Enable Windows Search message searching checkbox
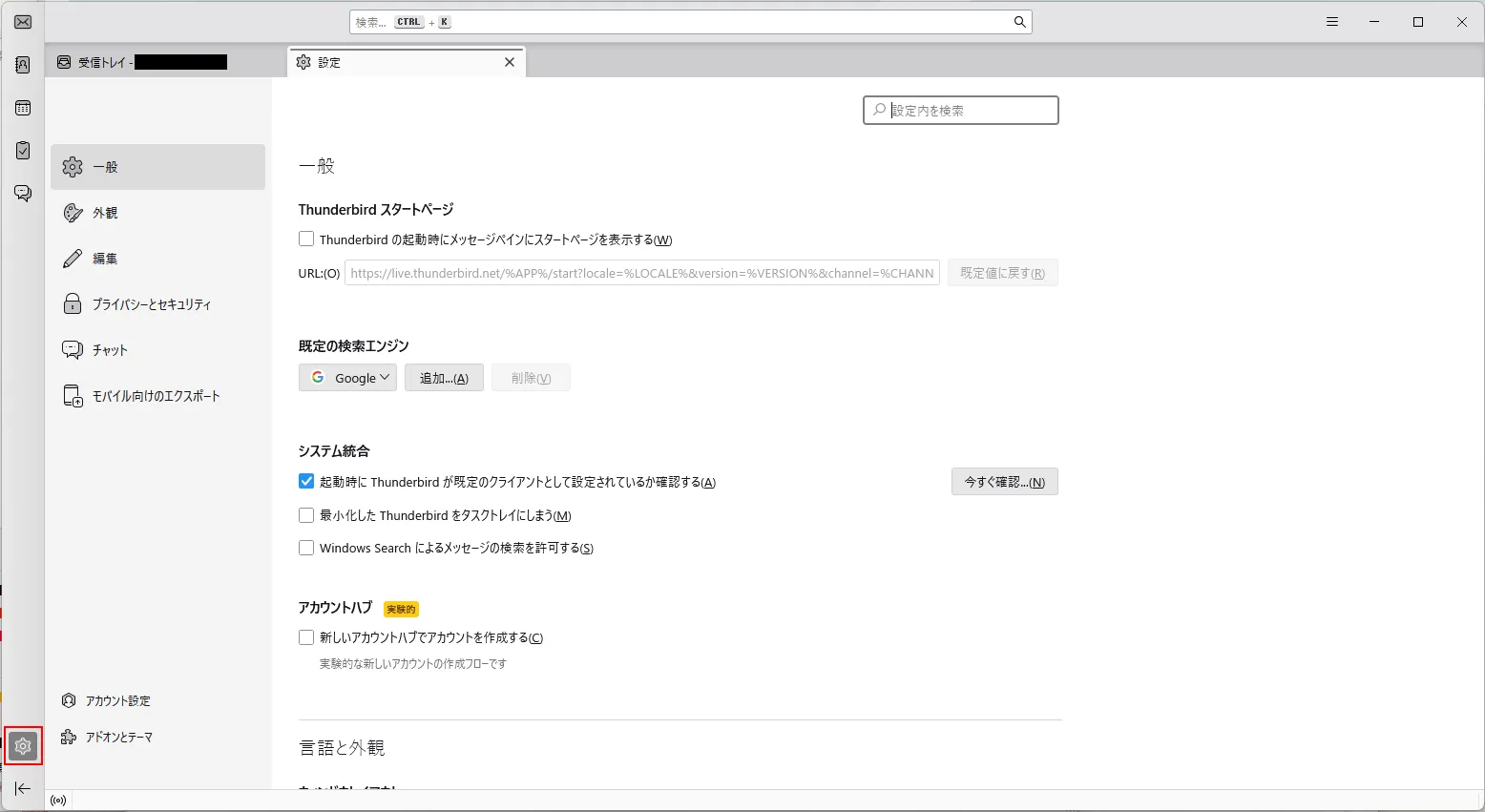This screenshot has height=812, width=1485. [x=306, y=548]
